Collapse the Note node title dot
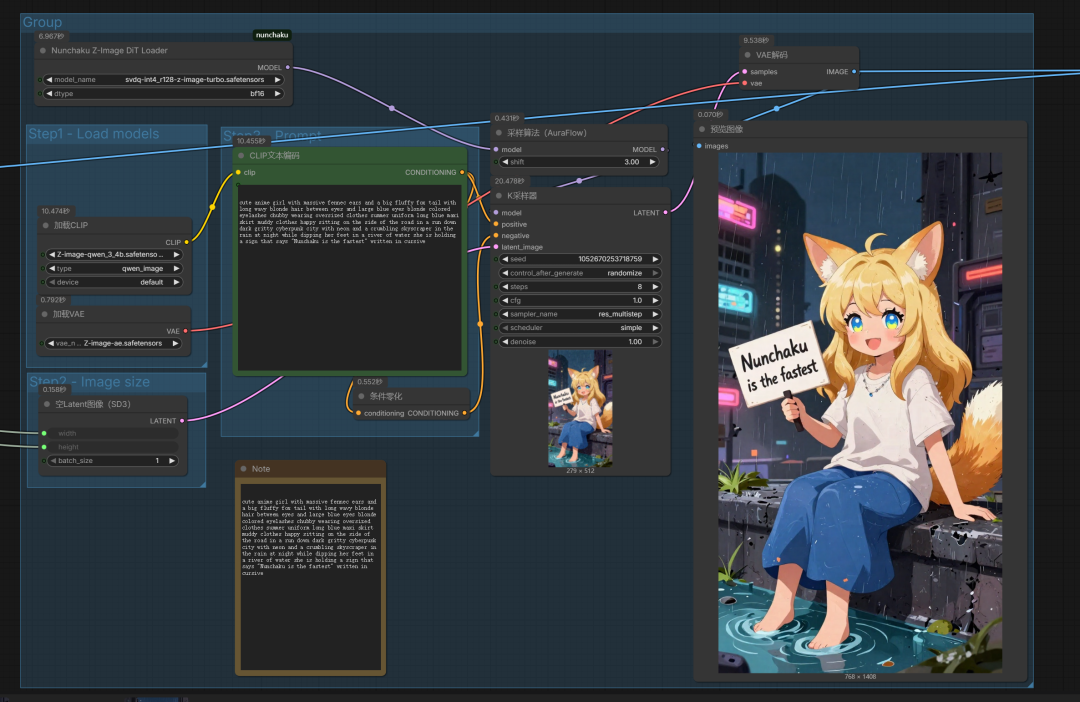Viewport: 1080px width, 702px height. coord(243,468)
